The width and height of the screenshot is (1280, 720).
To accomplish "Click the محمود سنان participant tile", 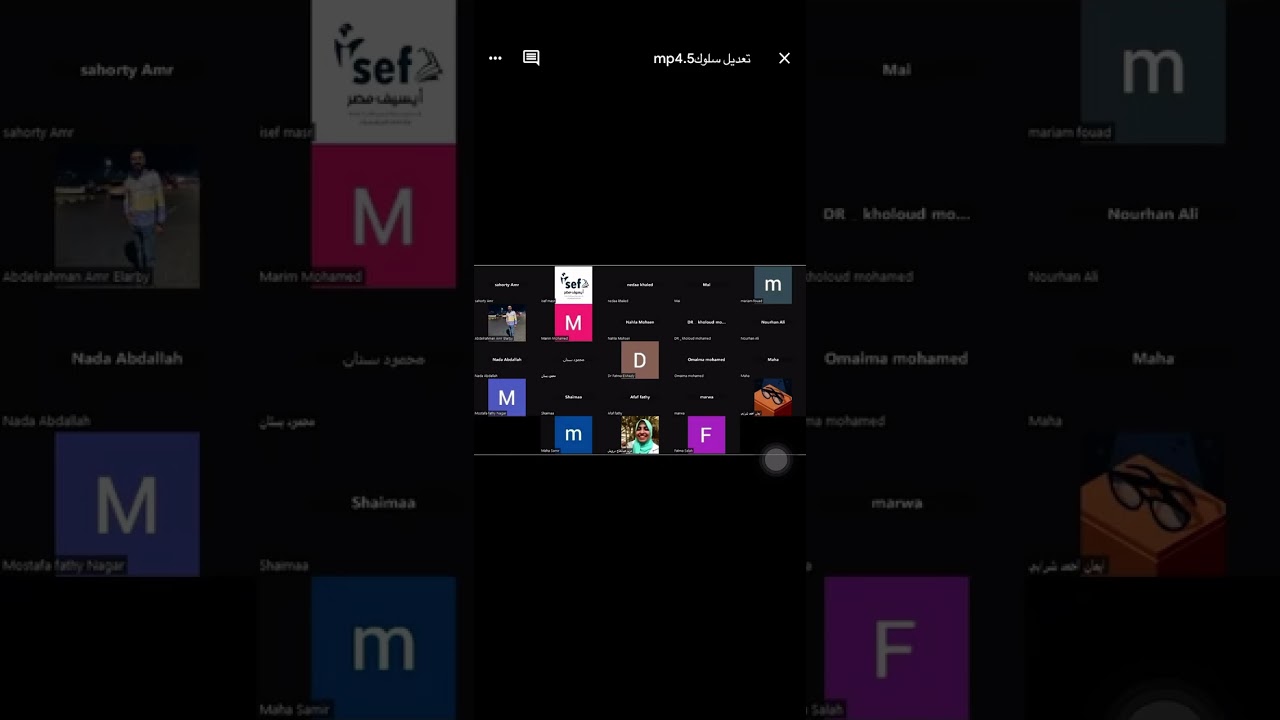I will click(573, 360).
